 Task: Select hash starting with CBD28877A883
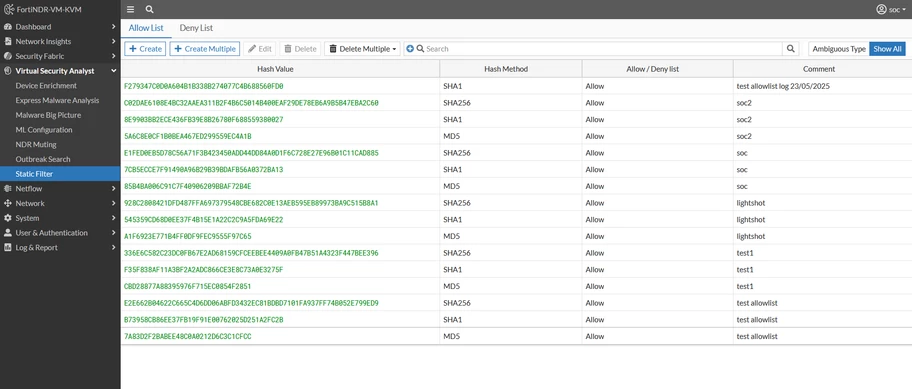pyautogui.click(x=188, y=287)
